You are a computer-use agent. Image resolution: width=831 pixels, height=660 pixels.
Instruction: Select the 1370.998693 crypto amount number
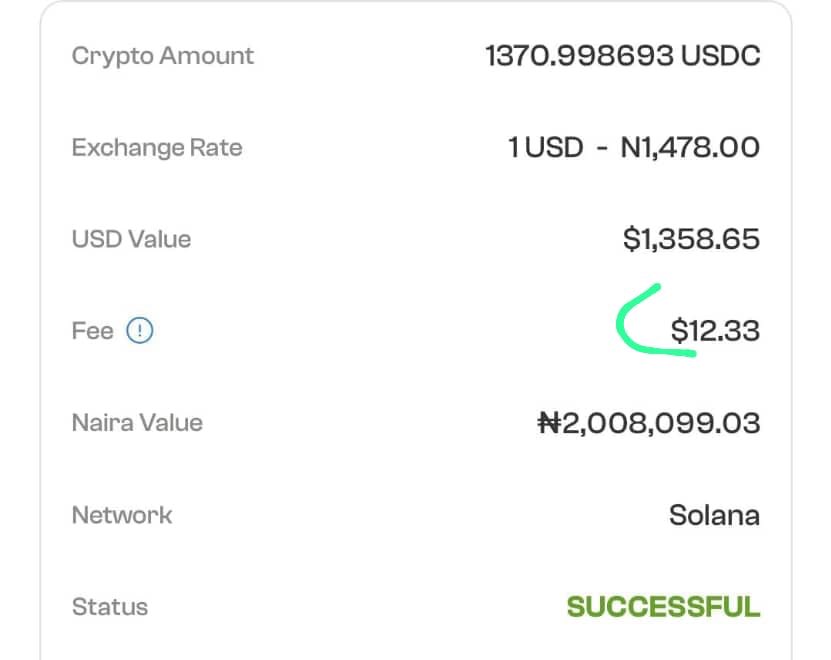coord(579,56)
